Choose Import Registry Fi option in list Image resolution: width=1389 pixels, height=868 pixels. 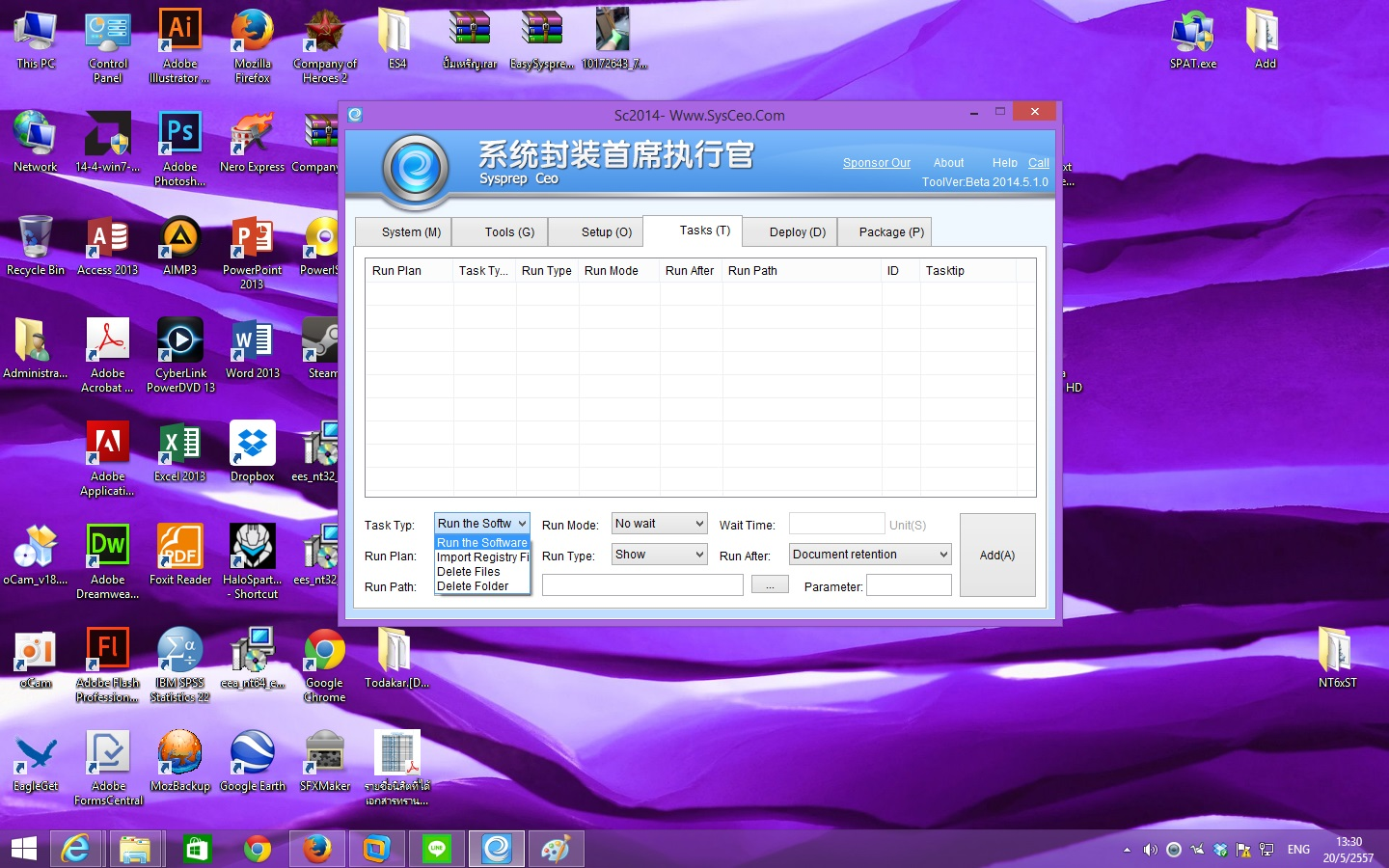click(482, 557)
